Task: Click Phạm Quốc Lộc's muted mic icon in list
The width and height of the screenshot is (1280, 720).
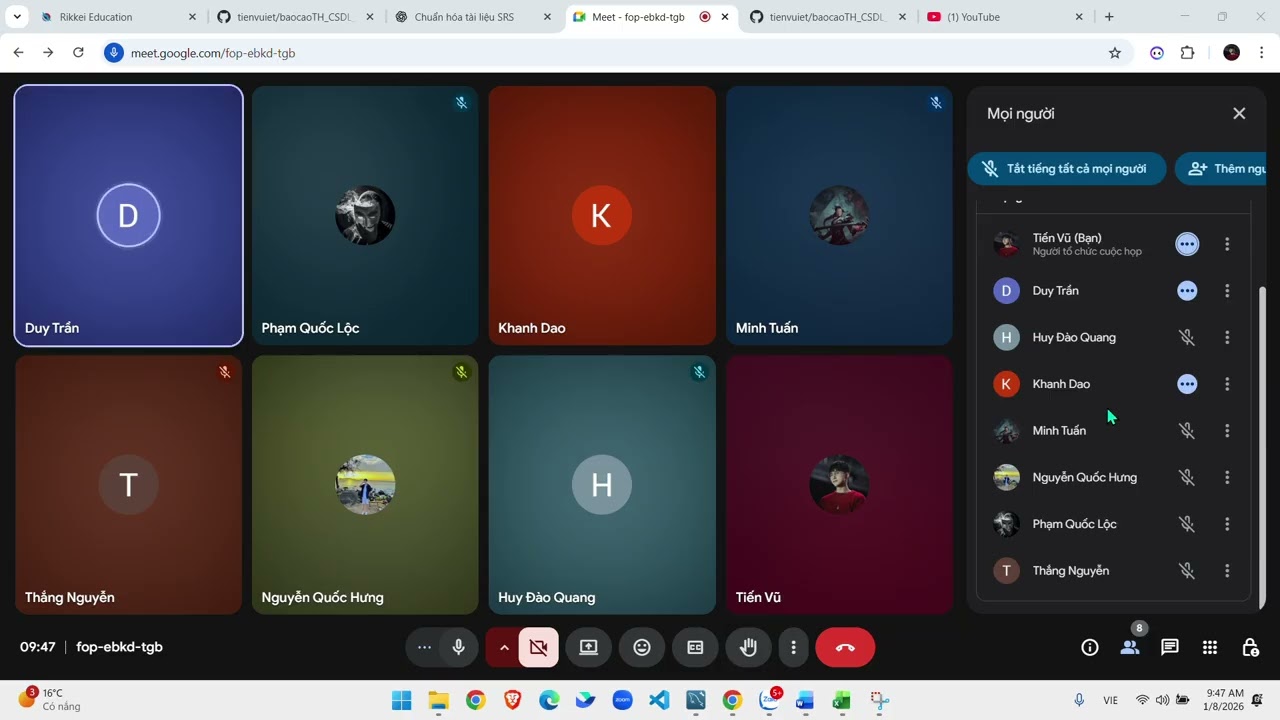Action: (1187, 524)
